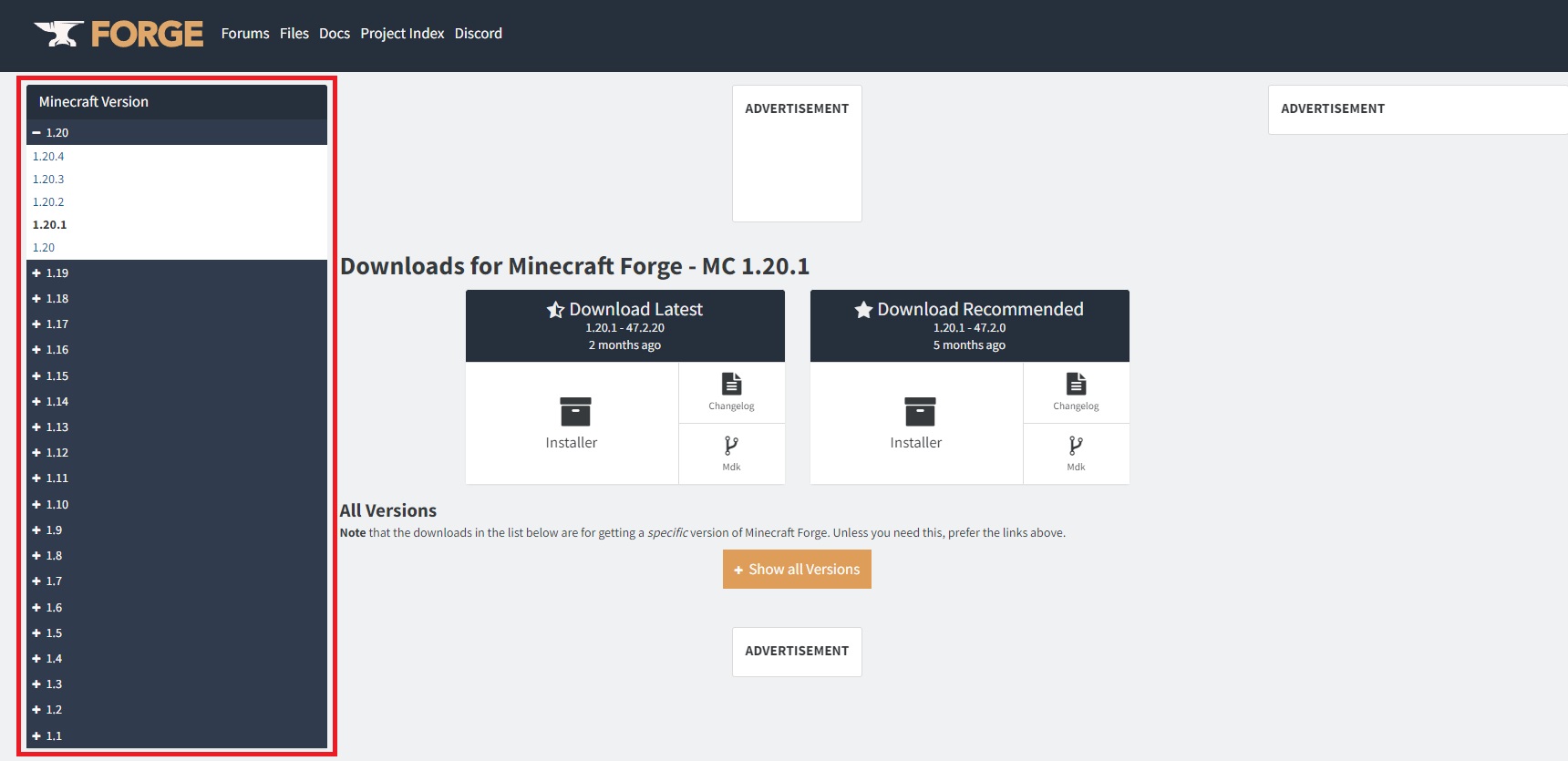Click the advertisement box below Show all Versions

coord(797,652)
